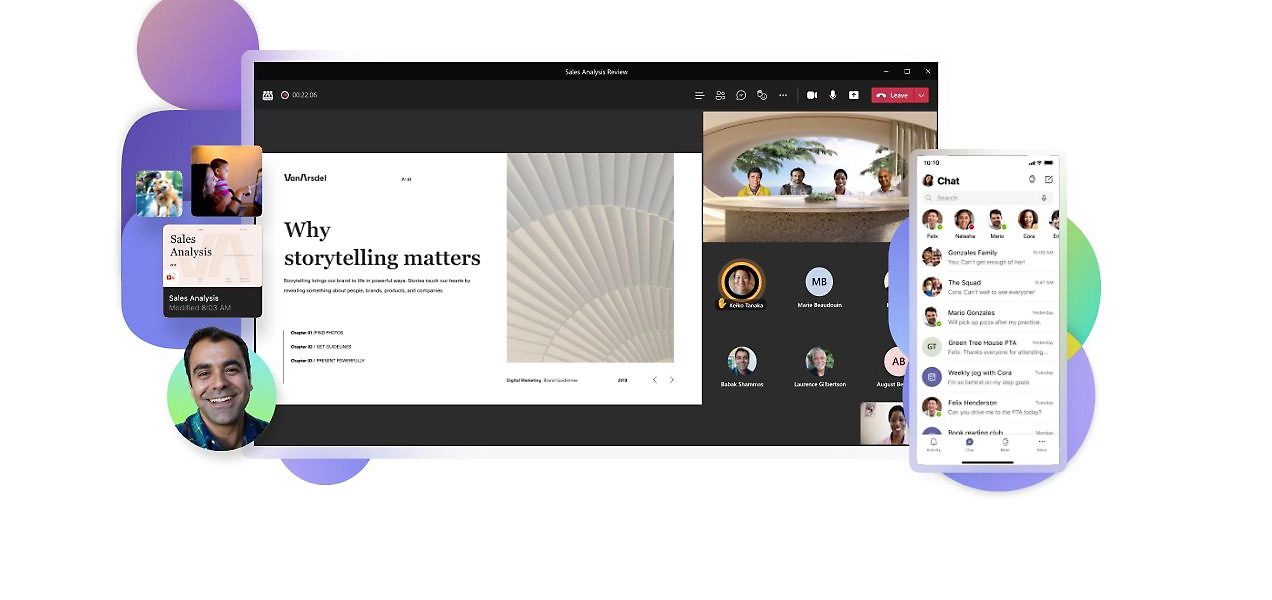Click the photo of child at tablet

[226, 181]
